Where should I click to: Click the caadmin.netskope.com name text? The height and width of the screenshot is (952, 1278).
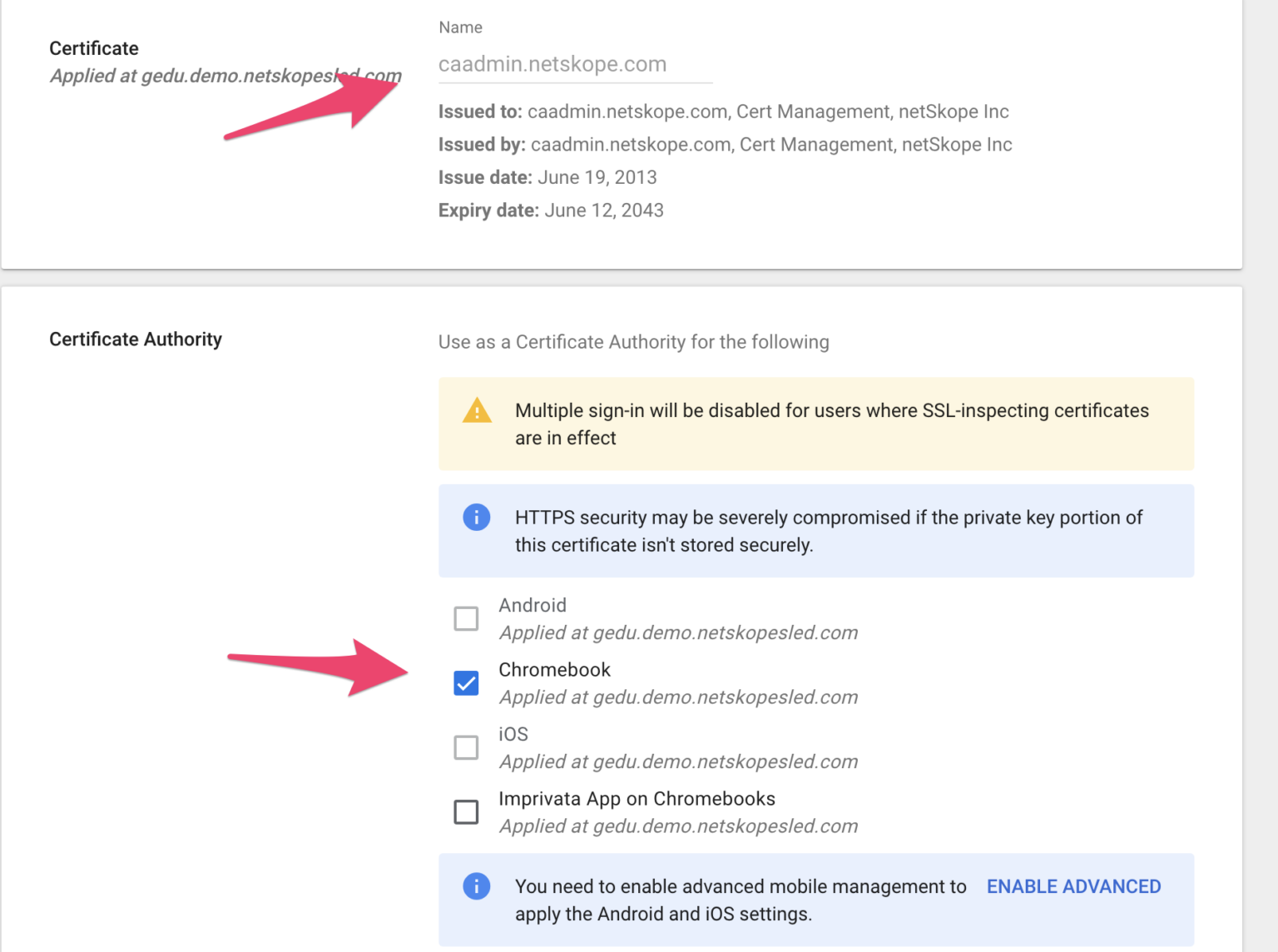[552, 64]
